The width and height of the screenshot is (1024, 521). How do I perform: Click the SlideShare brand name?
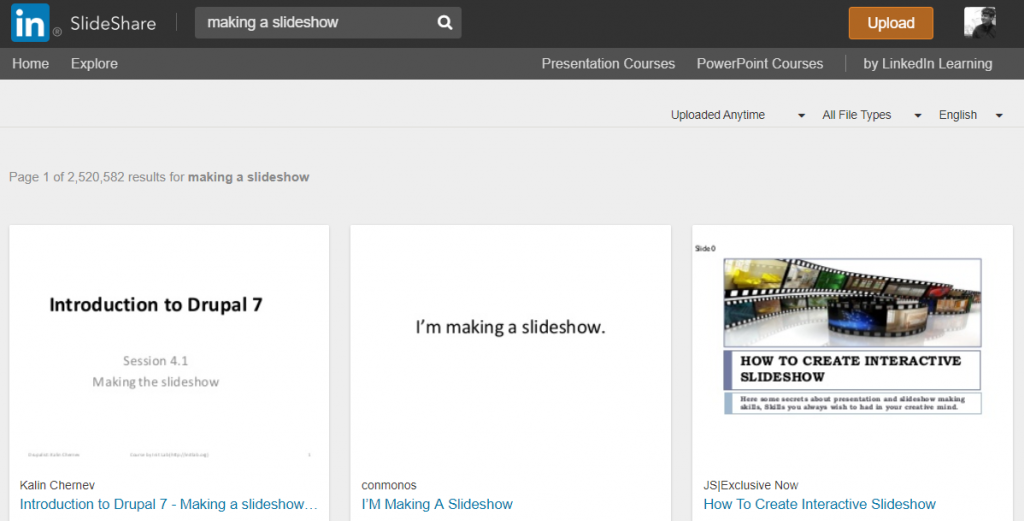coord(113,23)
